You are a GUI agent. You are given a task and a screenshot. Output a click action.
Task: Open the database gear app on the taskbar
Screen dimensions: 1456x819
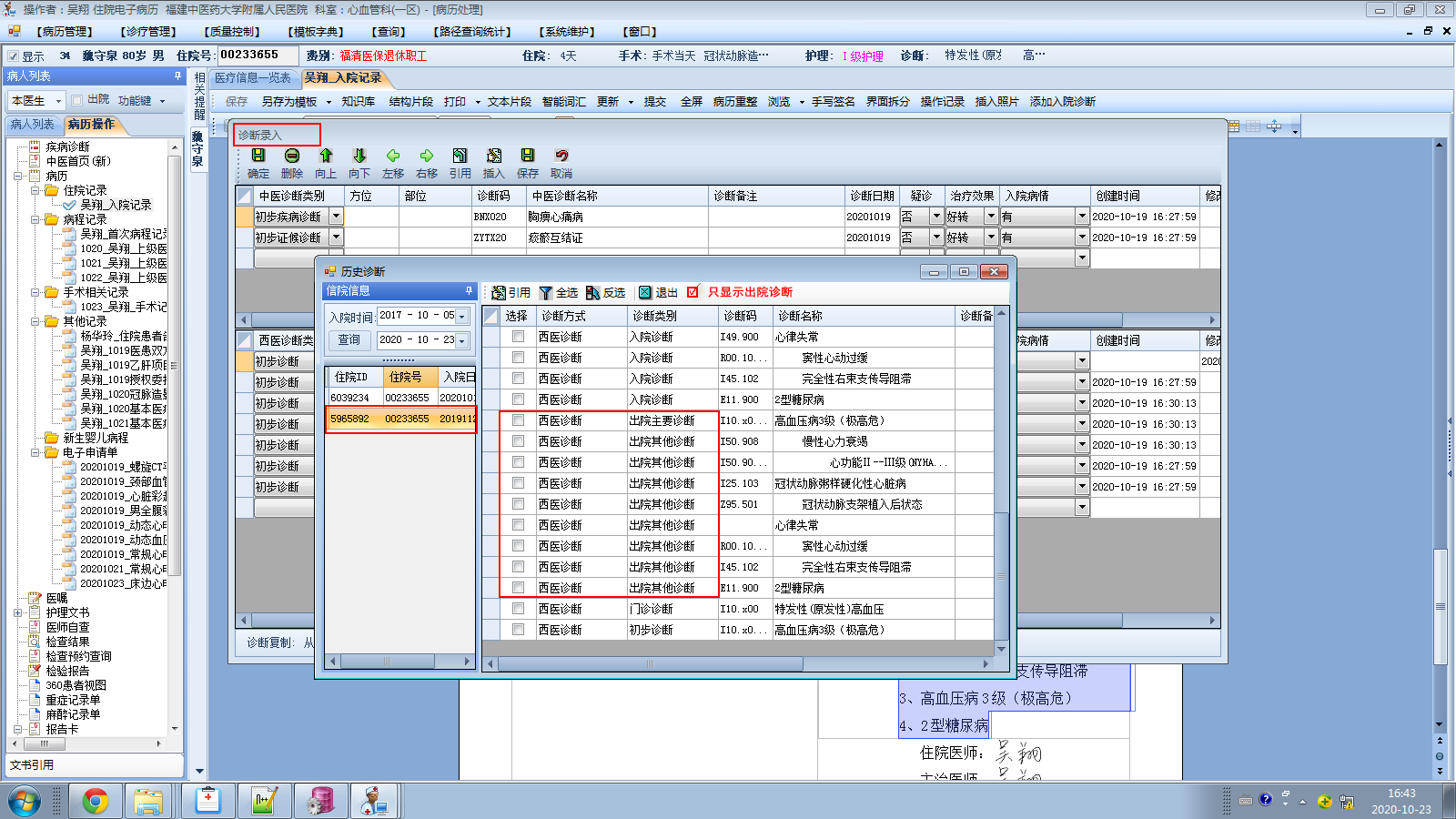[319, 801]
